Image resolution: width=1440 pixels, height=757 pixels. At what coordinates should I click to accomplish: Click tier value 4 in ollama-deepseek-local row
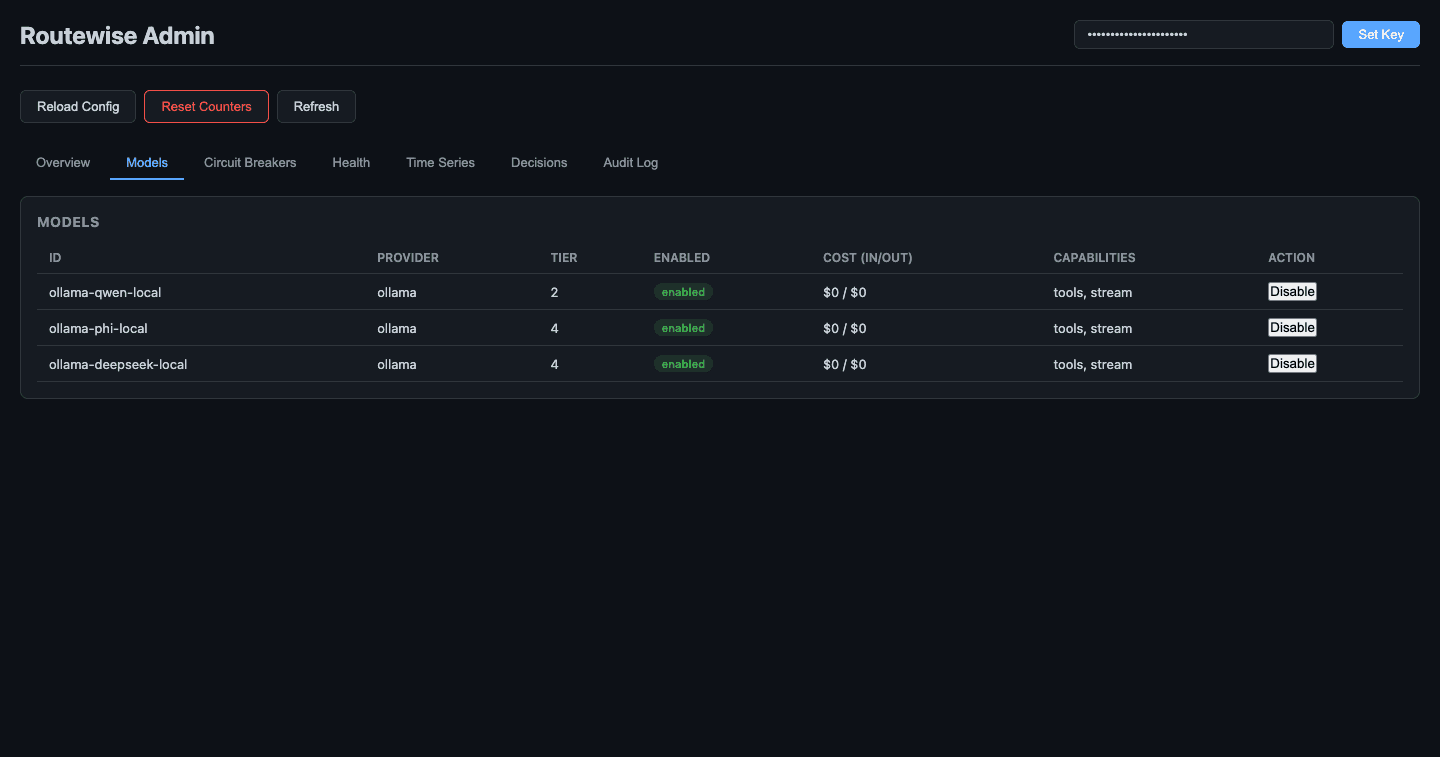(x=554, y=364)
